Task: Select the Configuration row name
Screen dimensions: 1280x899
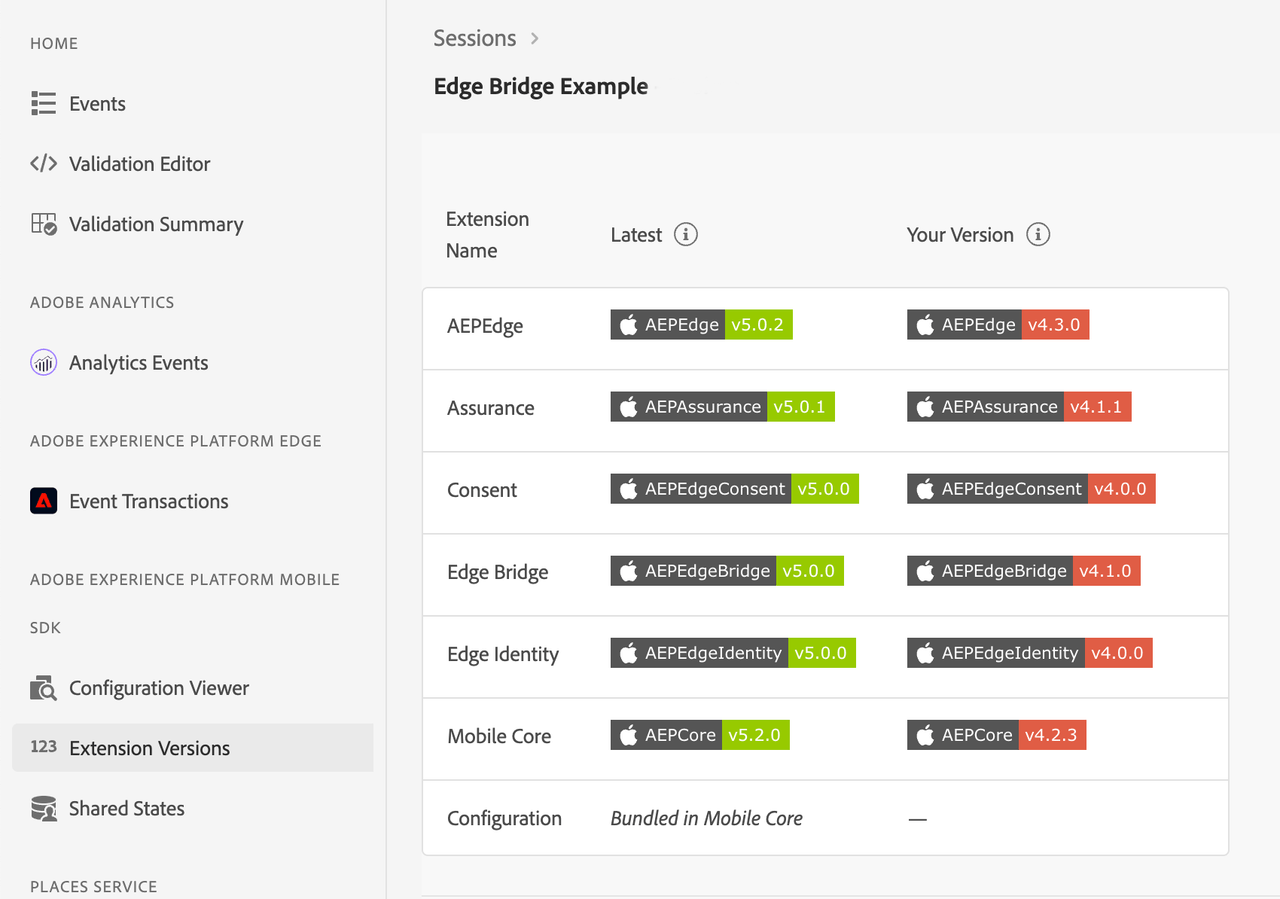Action: (504, 818)
